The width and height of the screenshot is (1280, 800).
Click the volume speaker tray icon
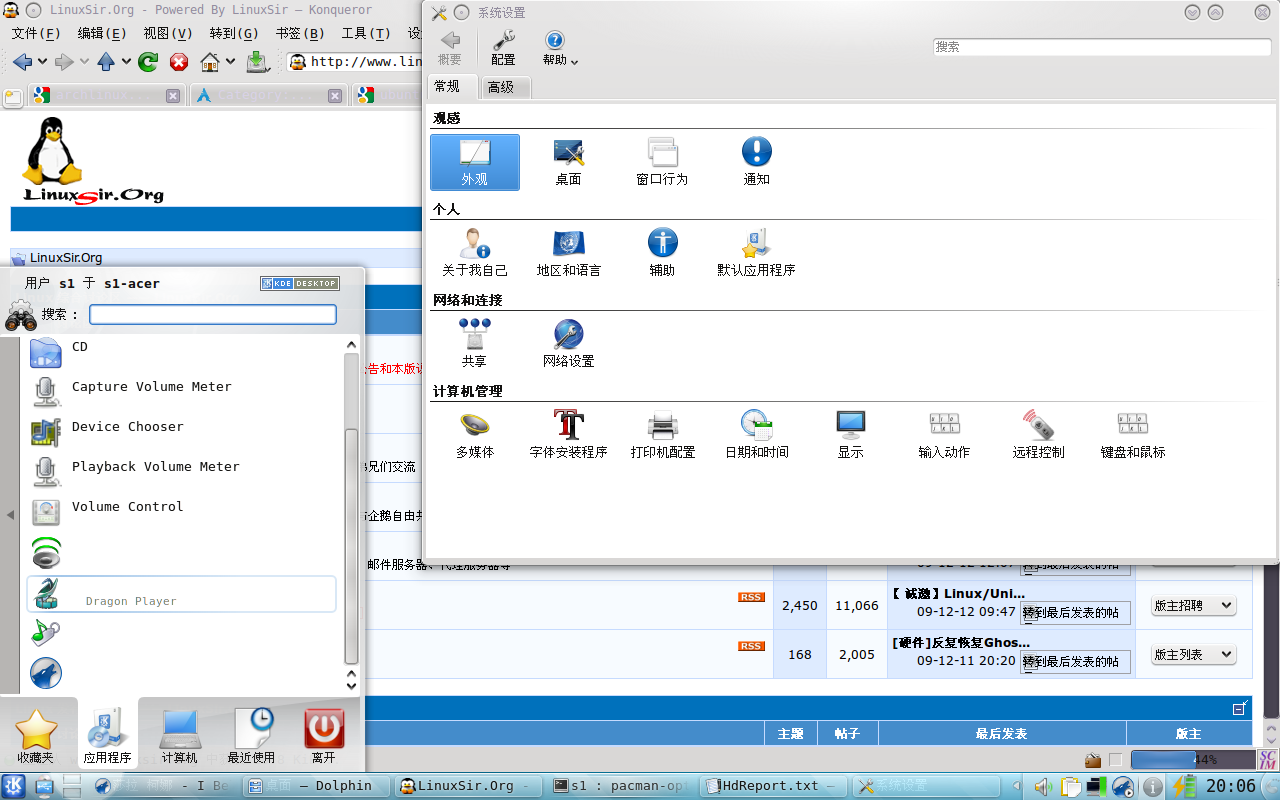(x=1042, y=786)
